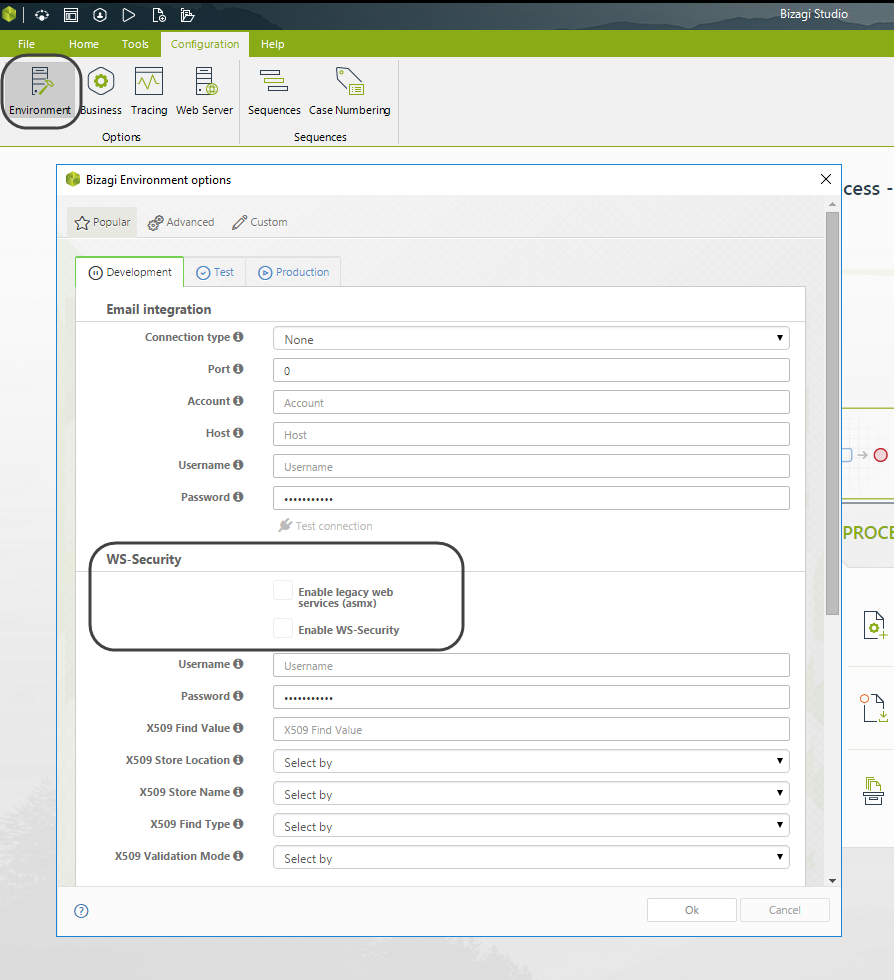Switch to Home ribbon tab
Image resolution: width=894 pixels, height=980 pixels.
(84, 44)
